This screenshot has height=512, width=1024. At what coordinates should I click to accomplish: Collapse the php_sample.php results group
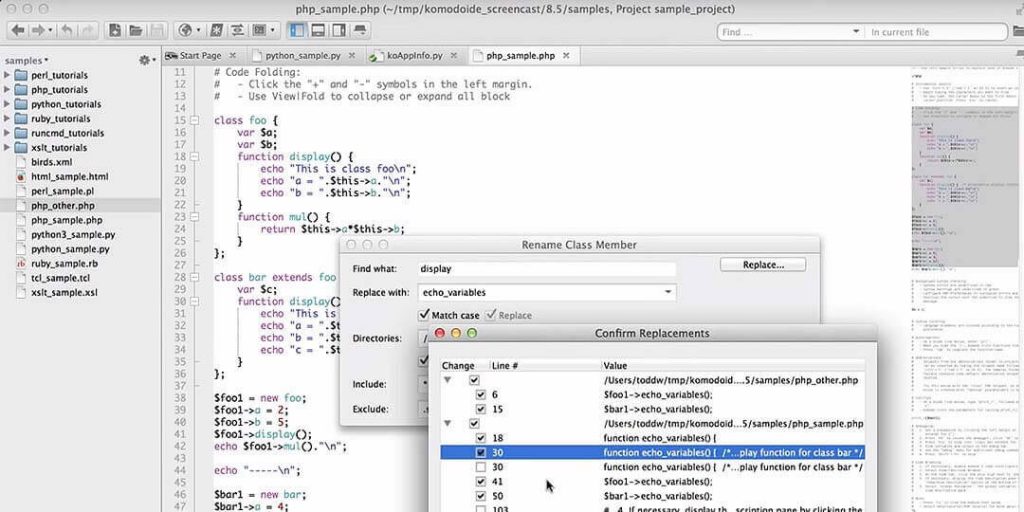pos(447,424)
